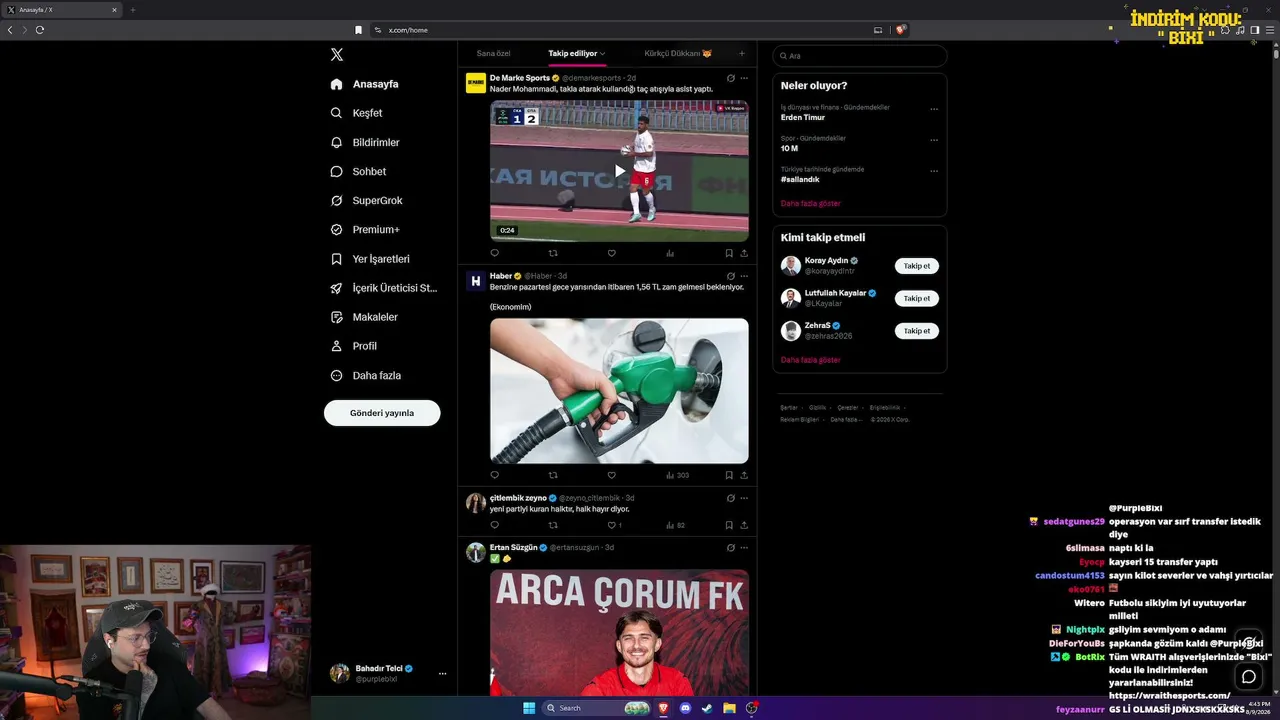Viewport: 1280px width, 720px height.
Task: Open more options on De Marke Sports post
Action: 744,78
